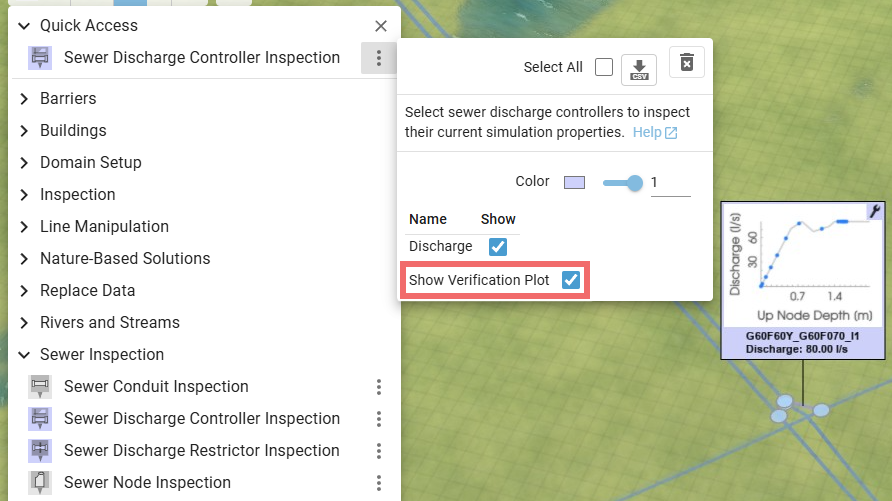
Task: Click the Color swatch box
Action: pyautogui.click(x=574, y=182)
